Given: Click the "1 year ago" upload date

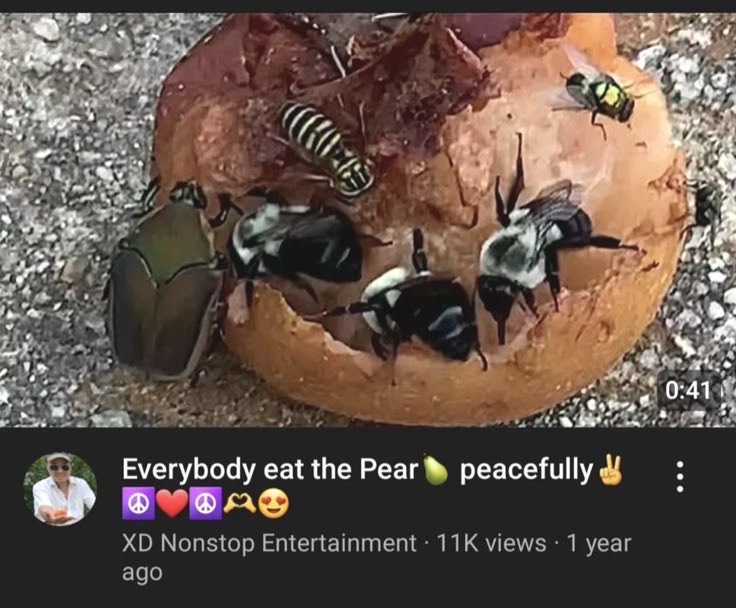Looking at the screenshot, I should 376,558.
